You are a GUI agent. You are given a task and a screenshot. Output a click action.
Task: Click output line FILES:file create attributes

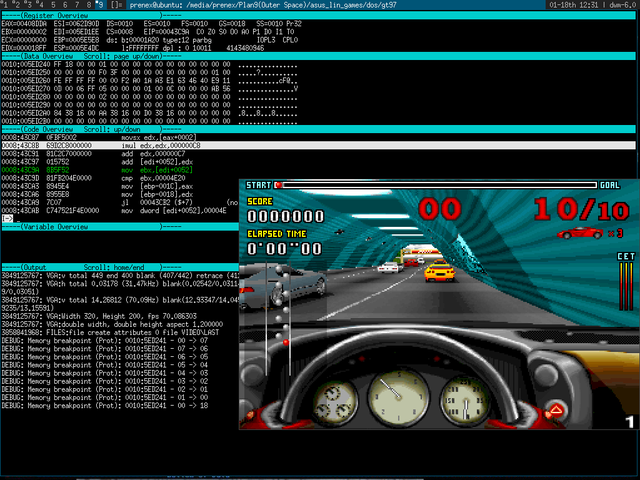[110, 332]
